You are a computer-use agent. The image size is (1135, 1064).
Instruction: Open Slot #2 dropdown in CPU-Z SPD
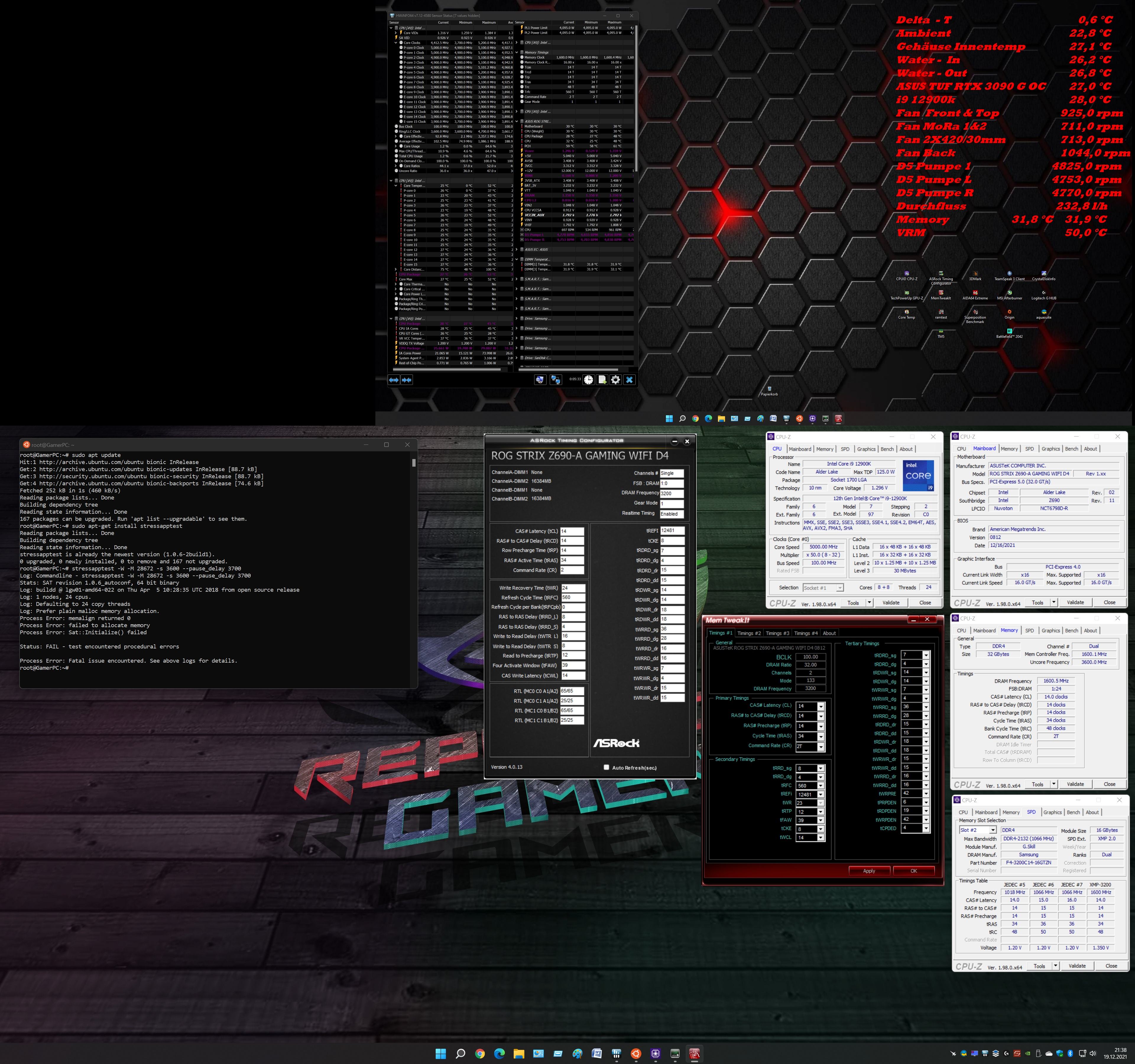(993, 830)
